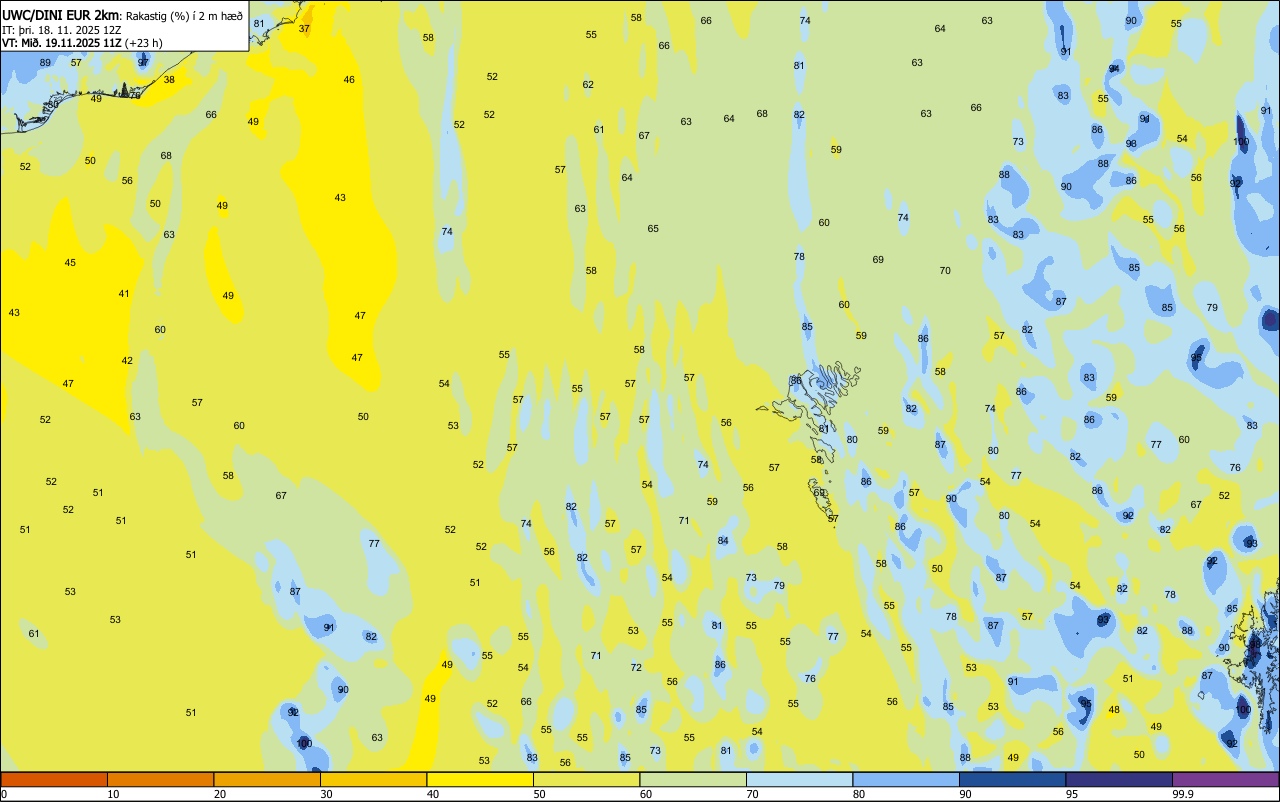Click the map value "70"
1280x802 pixels.
point(945,271)
